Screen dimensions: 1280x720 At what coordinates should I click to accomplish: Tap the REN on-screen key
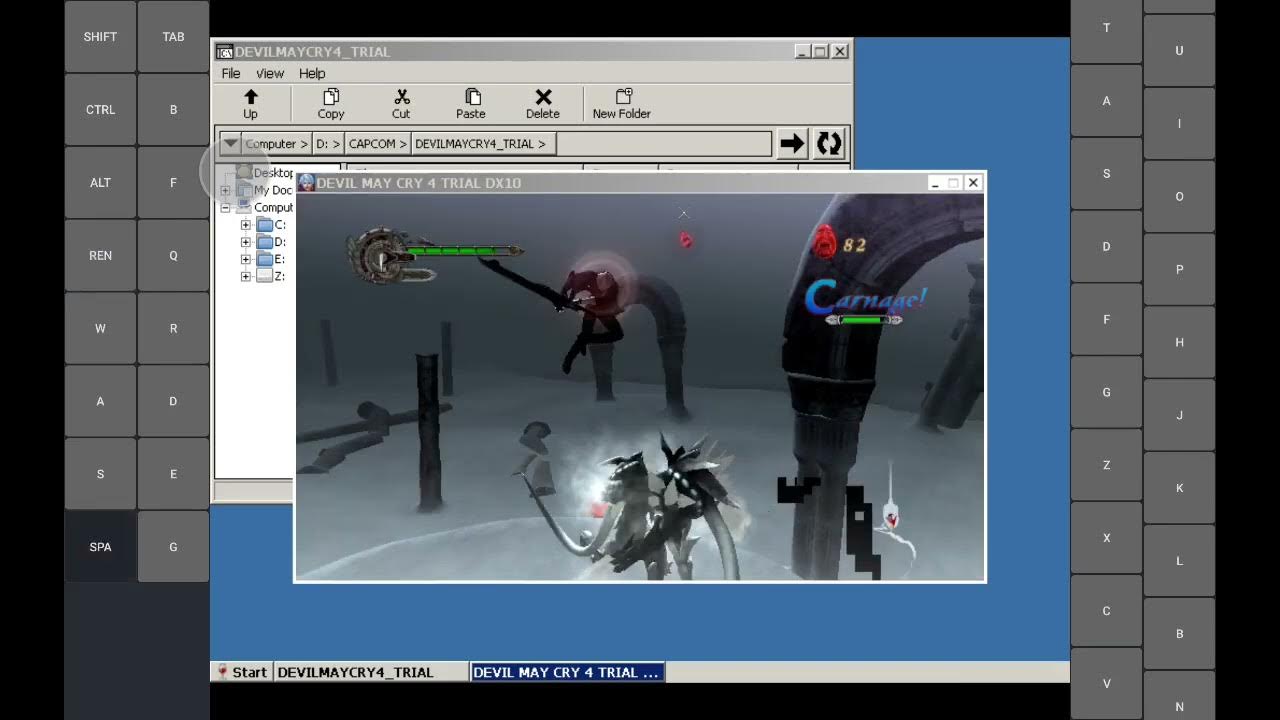coord(100,256)
